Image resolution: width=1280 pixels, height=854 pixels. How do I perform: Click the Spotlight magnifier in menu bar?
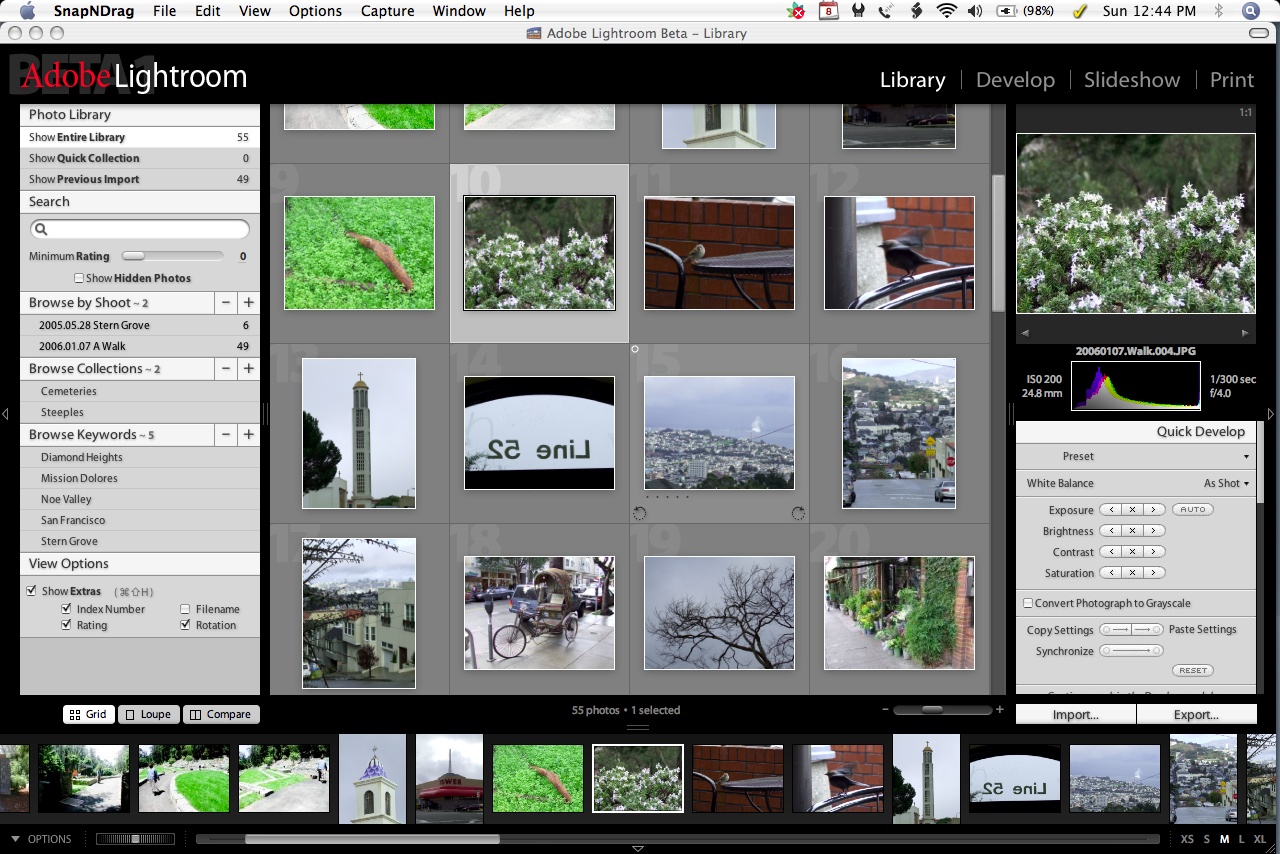[1250, 11]
